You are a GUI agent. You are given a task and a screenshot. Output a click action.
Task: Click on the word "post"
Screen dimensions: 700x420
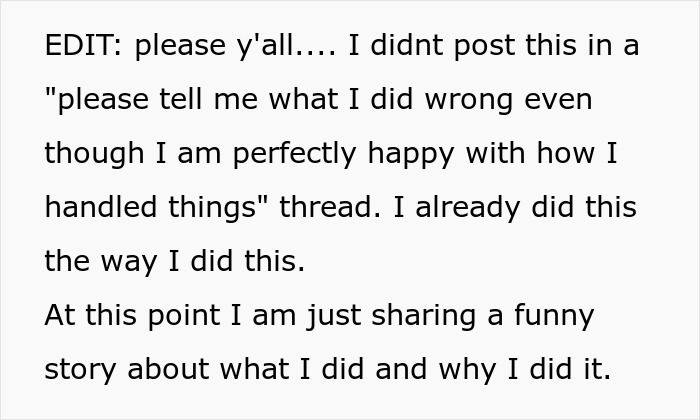pos(486,46)
